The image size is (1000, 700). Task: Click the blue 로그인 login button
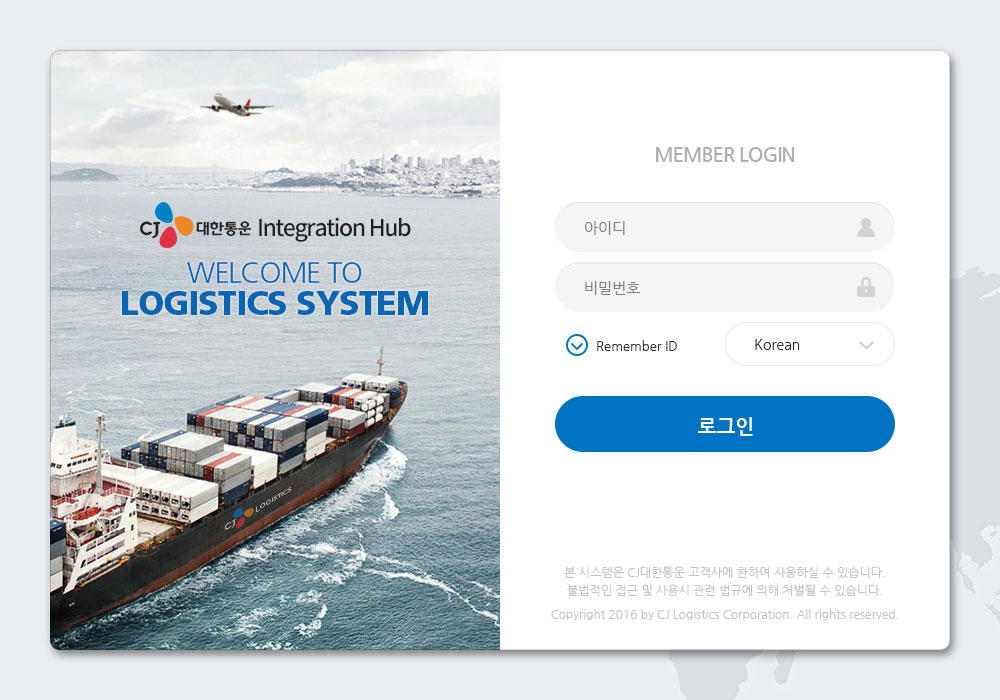pyautogui.click(x=724, y=424)
